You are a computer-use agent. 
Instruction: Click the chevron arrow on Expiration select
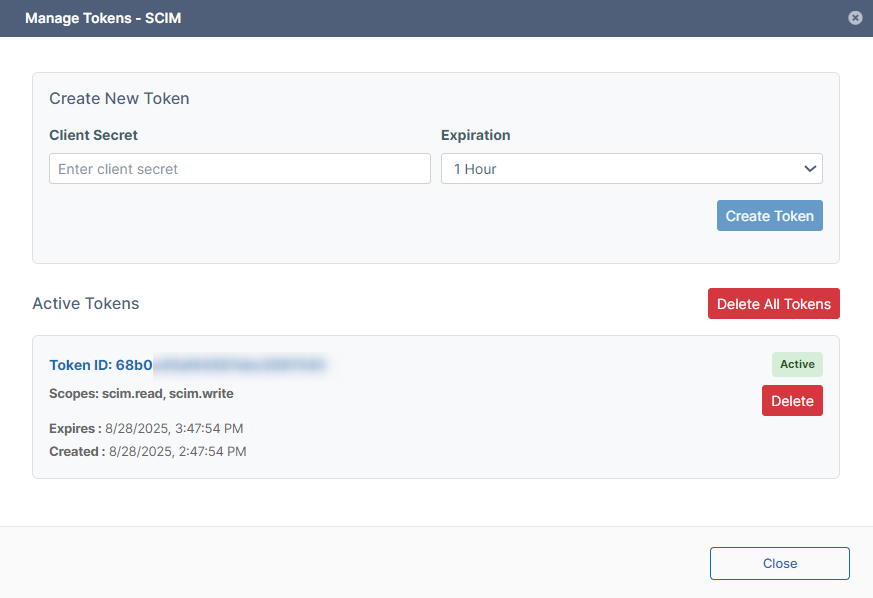click(x=810, y=169)
